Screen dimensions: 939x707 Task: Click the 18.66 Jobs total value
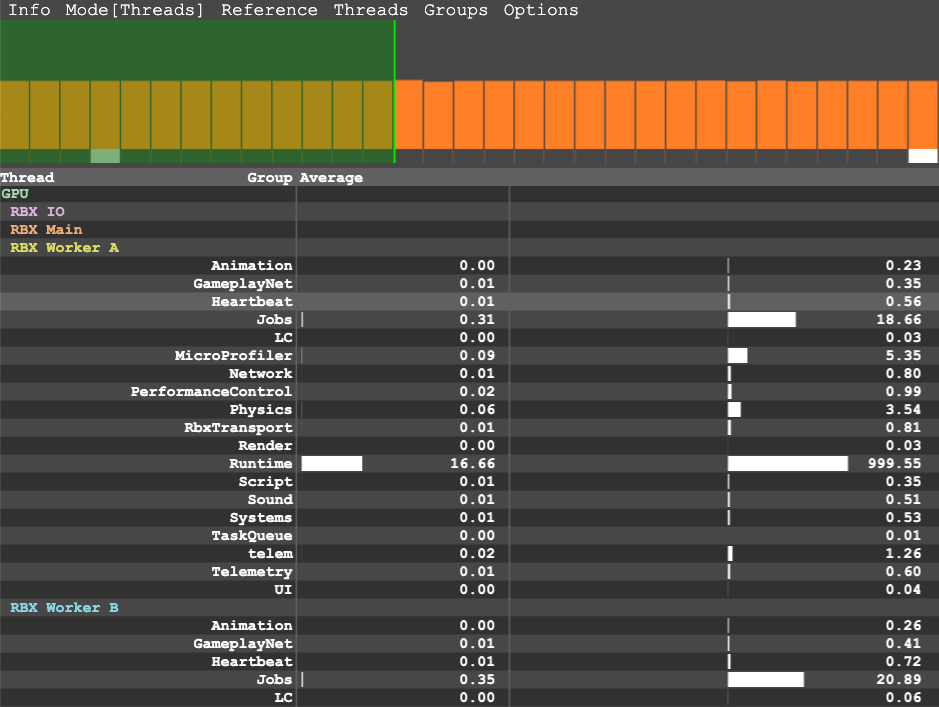pos(899,320)
